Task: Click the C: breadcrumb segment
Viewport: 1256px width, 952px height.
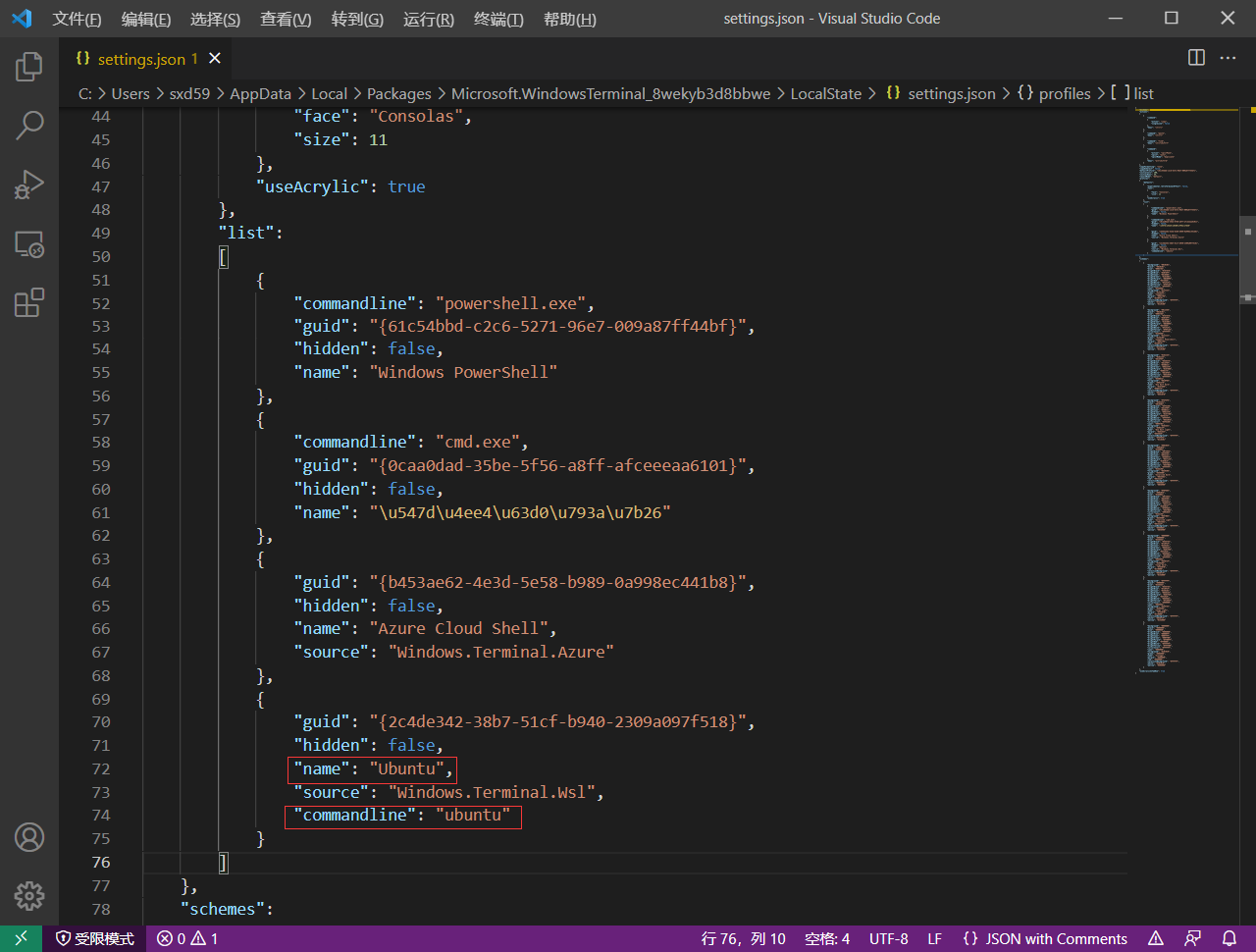Action: pyautogui.click(x=85, y=93)
